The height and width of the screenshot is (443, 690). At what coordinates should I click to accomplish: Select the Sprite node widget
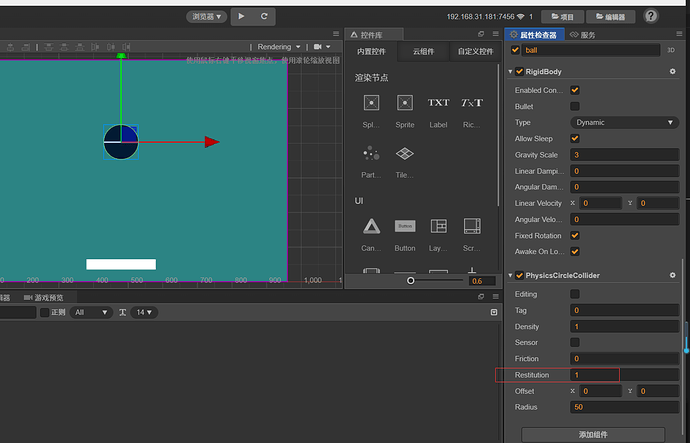coord(405,102)
